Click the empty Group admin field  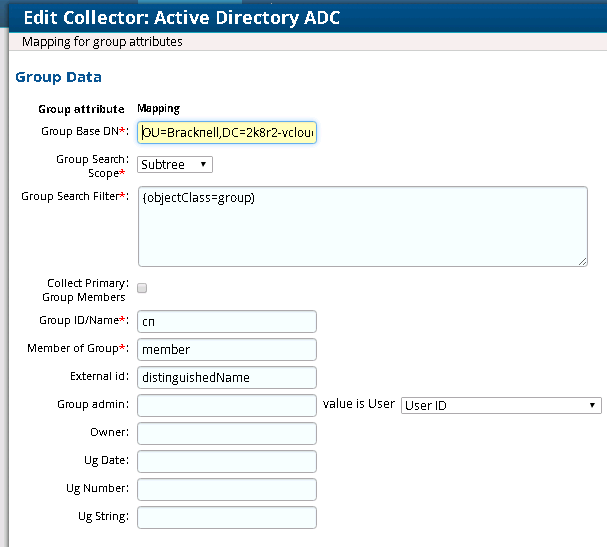[227, 405]
